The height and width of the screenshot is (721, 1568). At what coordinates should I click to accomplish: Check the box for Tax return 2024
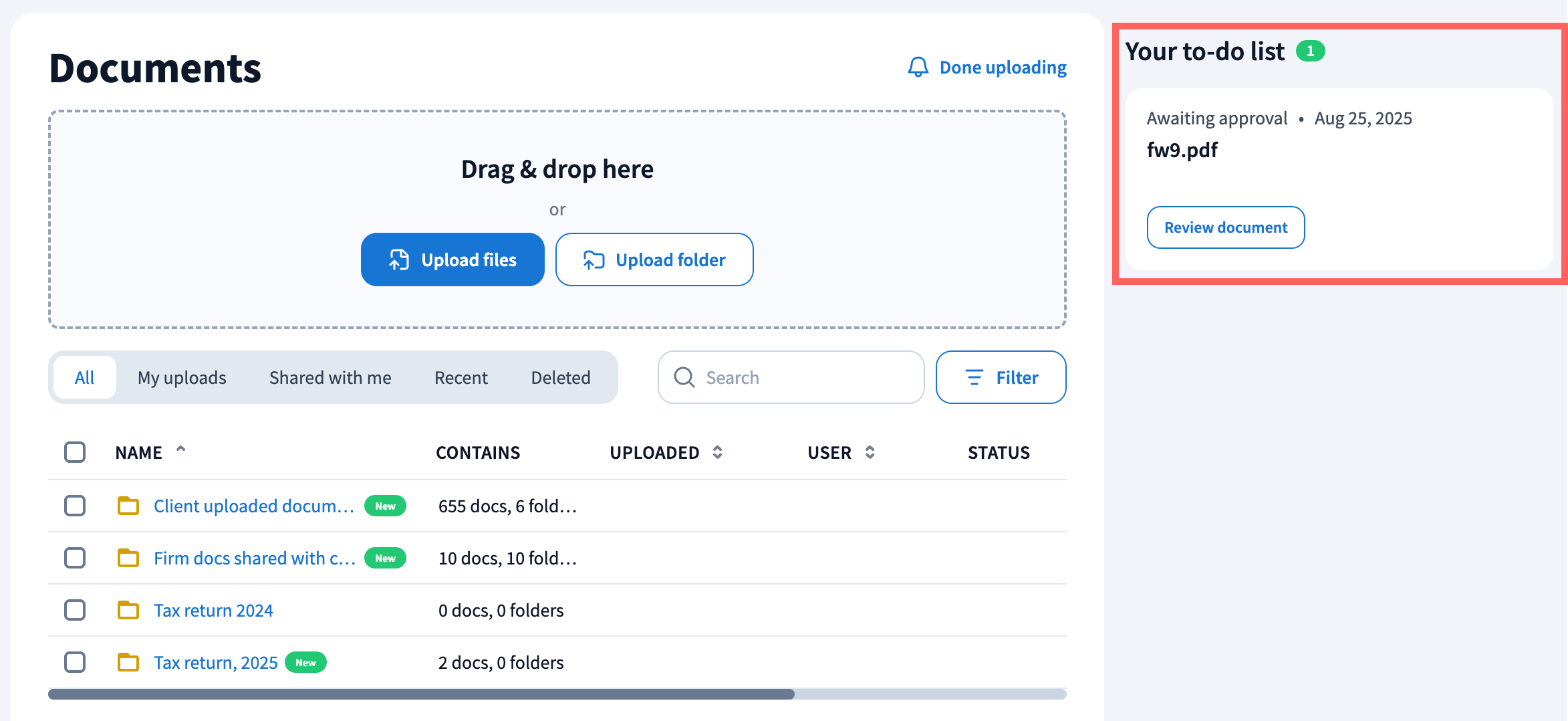click(x=75, y=610)
